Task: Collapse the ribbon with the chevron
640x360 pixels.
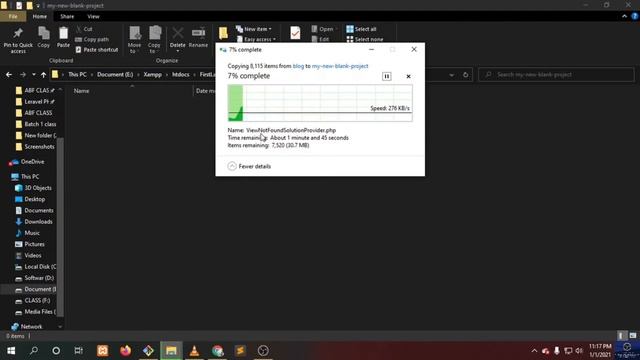Action: pyautogui.click(x=624, y=16)
